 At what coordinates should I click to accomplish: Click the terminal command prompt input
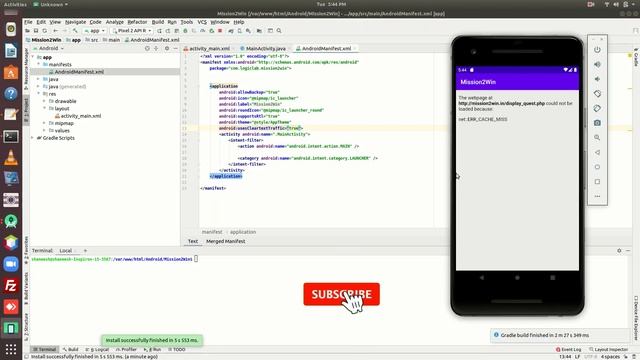196,259
